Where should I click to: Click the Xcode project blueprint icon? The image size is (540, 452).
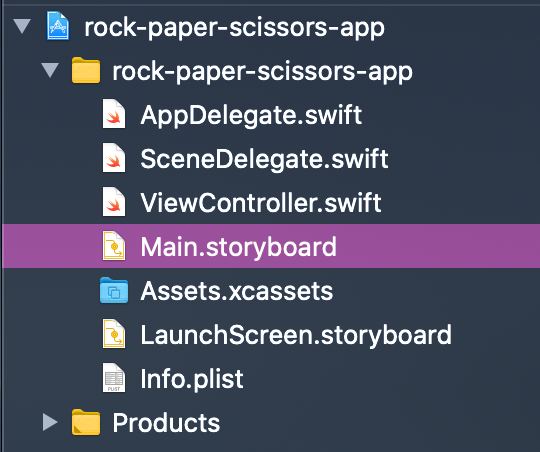[x=58, y=26]
